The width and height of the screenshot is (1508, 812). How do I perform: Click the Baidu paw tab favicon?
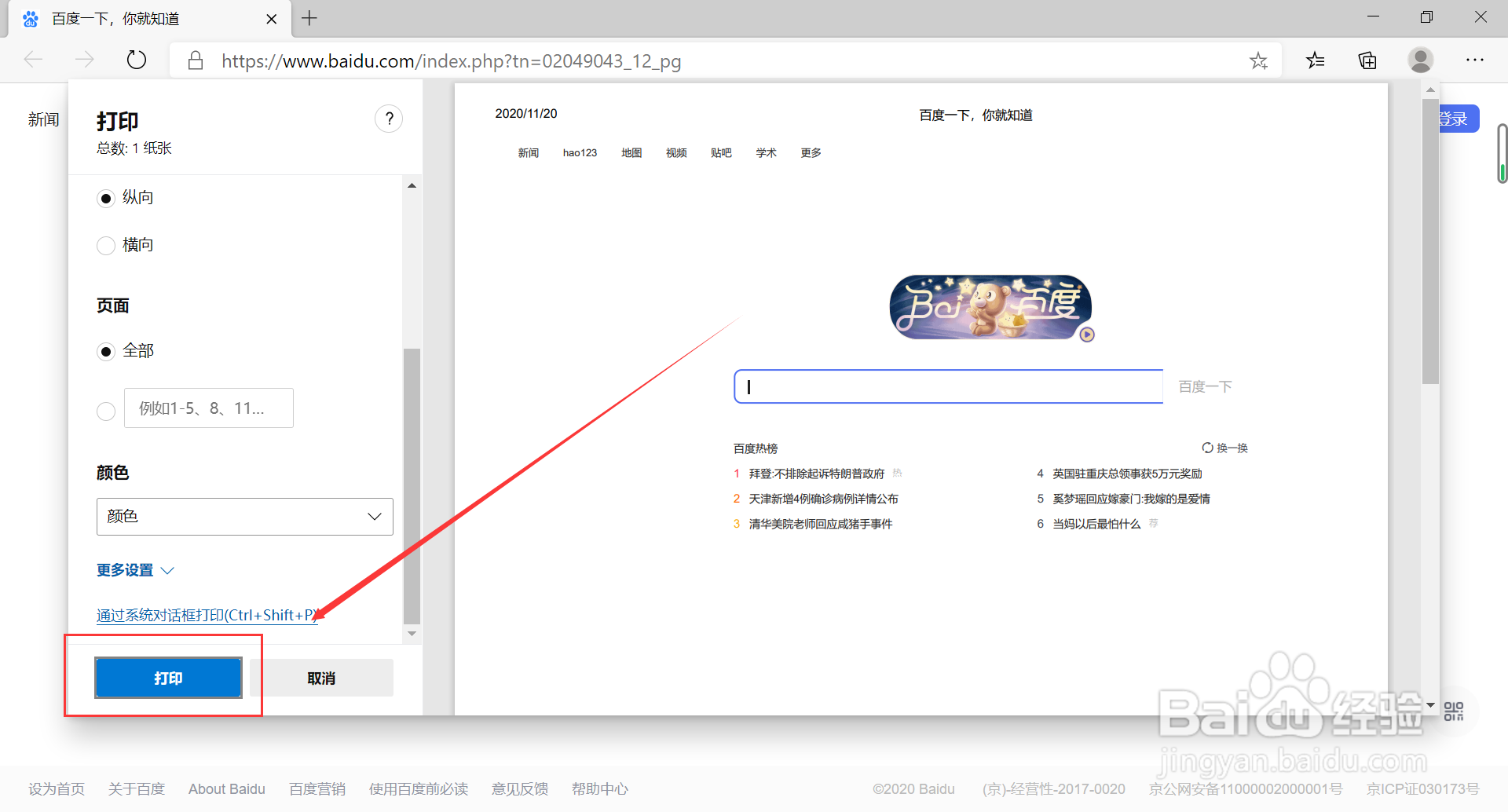(31, 19)
